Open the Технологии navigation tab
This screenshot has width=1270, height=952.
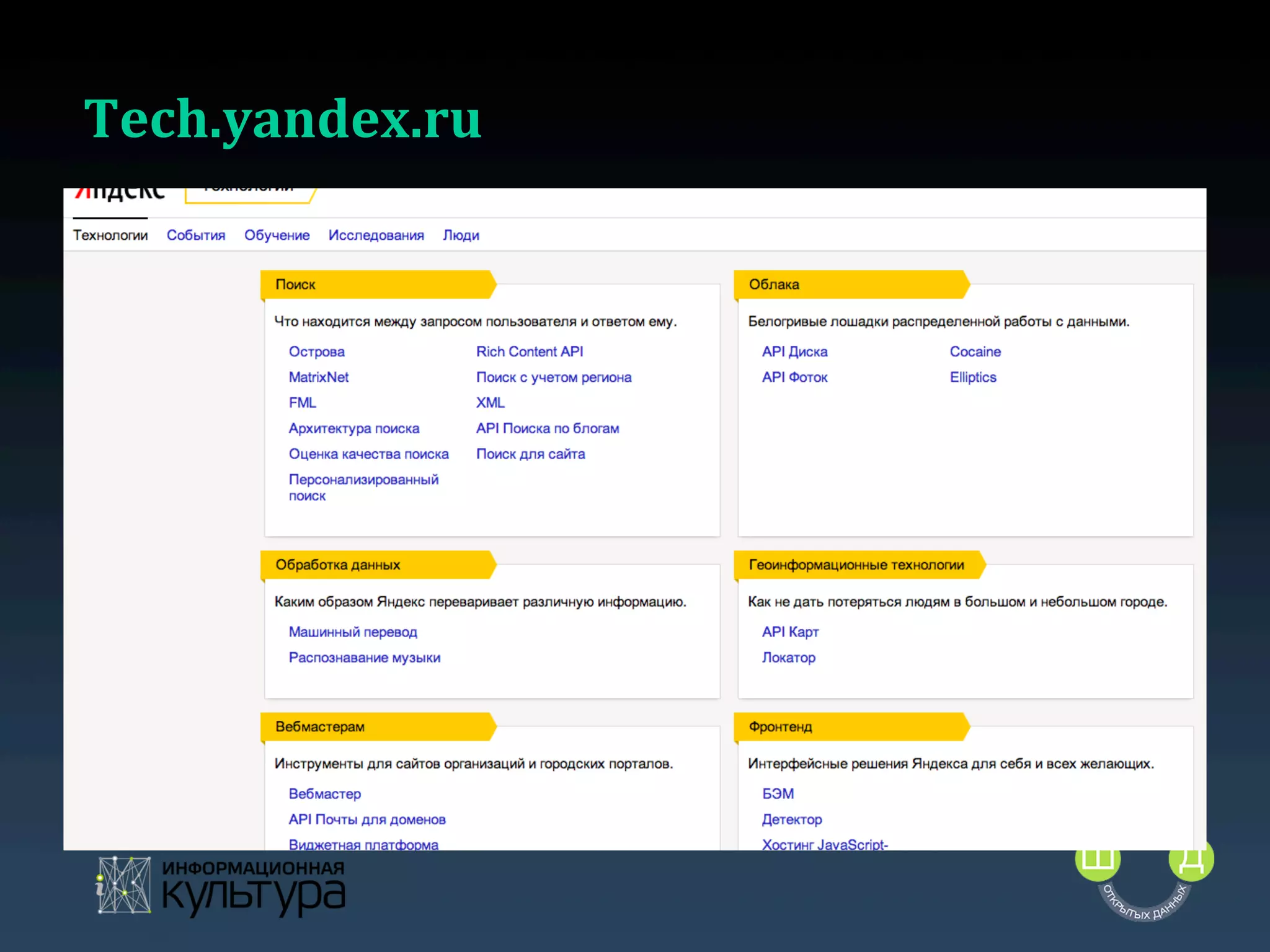pyautogui.click(x=110, y=236)
